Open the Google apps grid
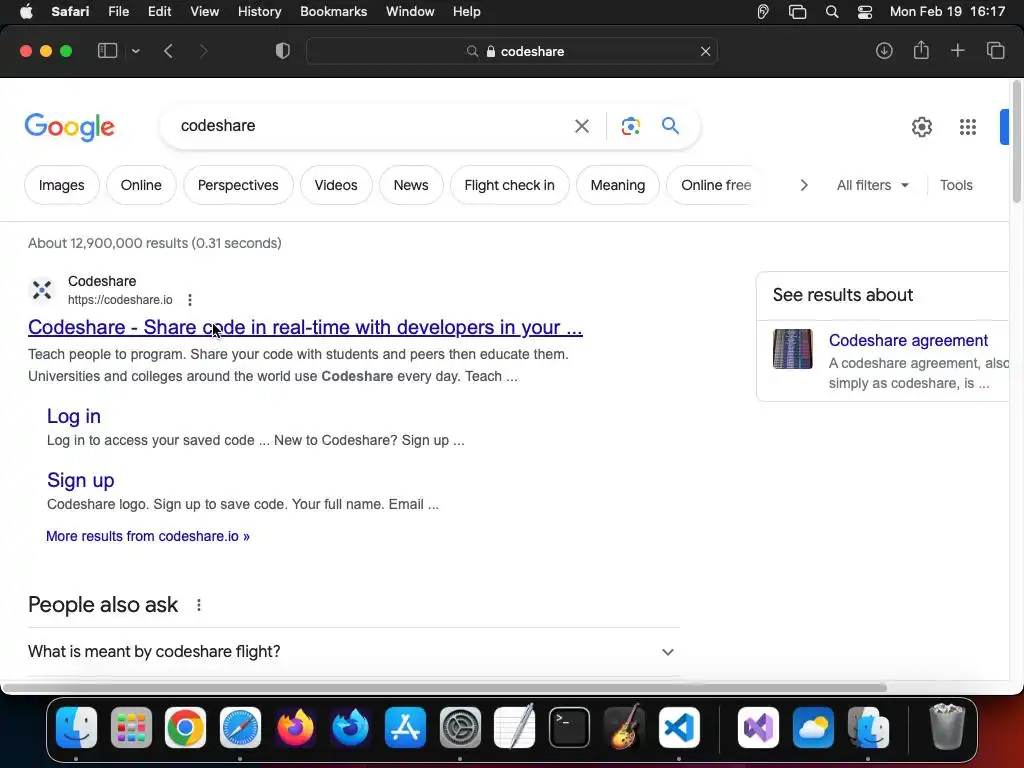 (x=968, y=127)
